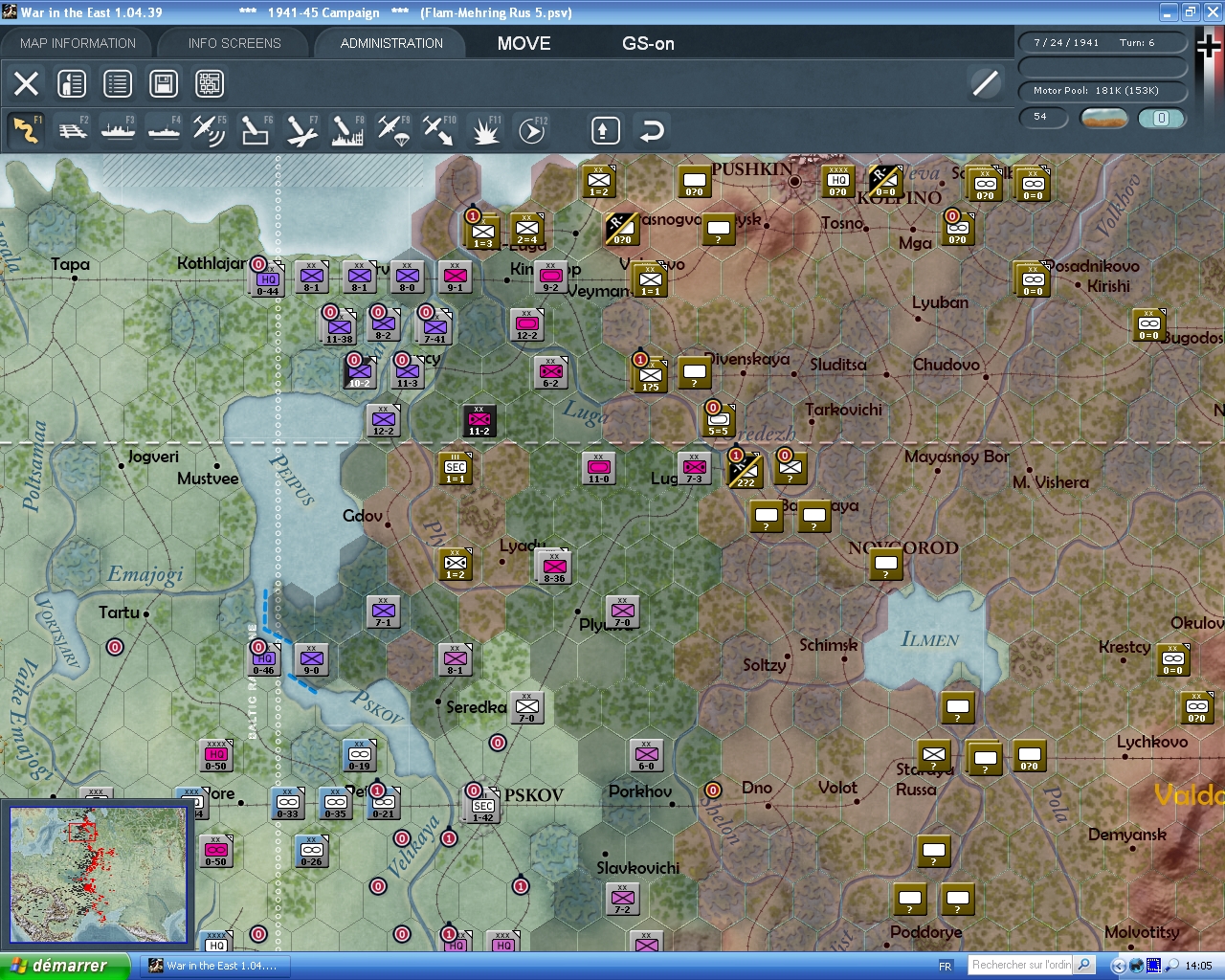Click the ground weather condition indicator

pos(1103,118)
